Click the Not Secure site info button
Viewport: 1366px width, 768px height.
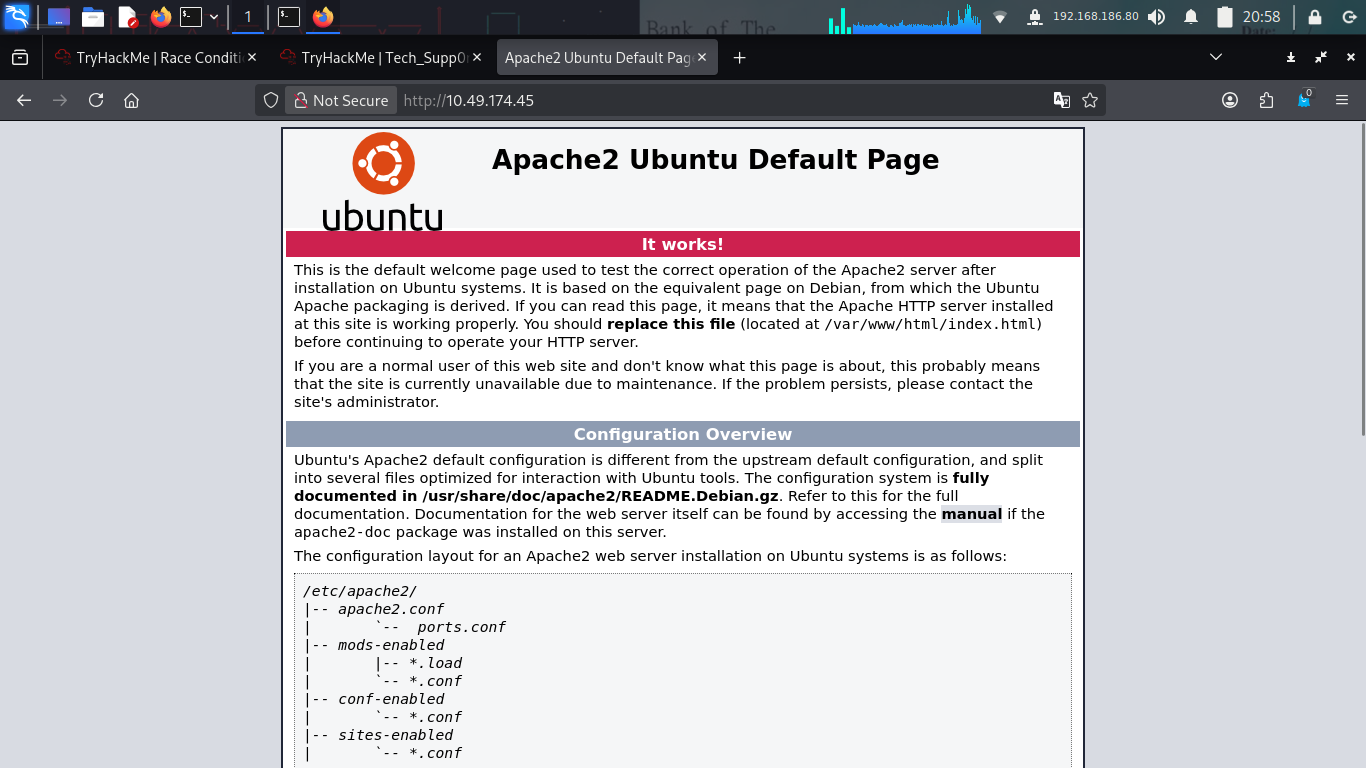[341, 100]
